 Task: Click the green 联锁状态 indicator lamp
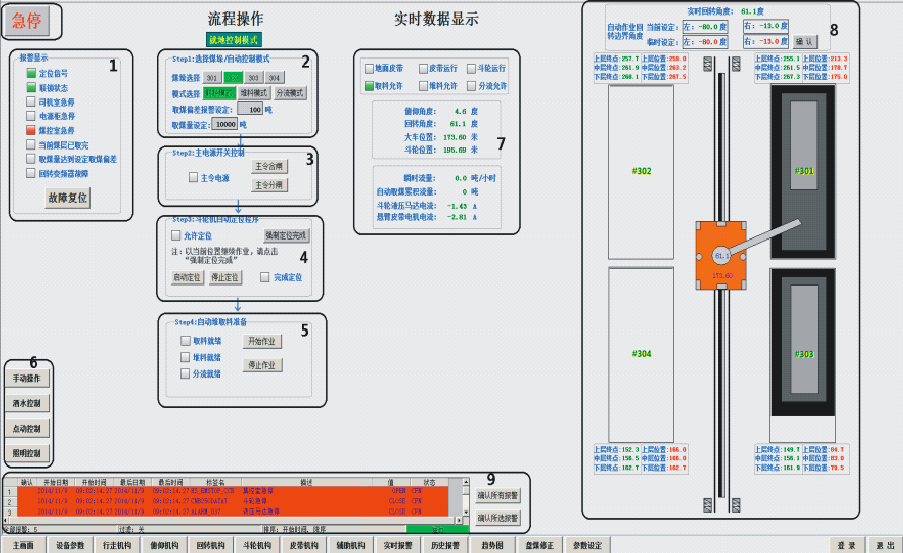[31, 88]
